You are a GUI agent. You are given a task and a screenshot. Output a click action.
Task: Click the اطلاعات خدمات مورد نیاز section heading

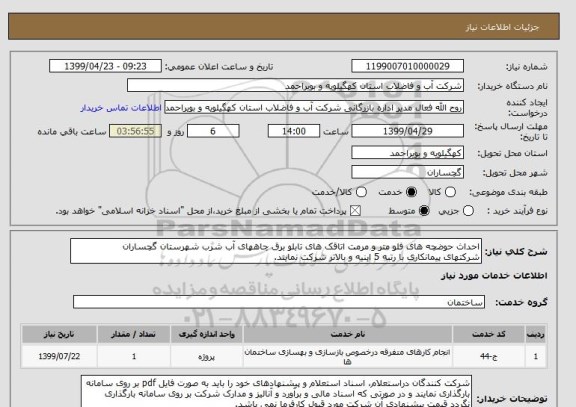pyautogui.click(x=494, y=276)
